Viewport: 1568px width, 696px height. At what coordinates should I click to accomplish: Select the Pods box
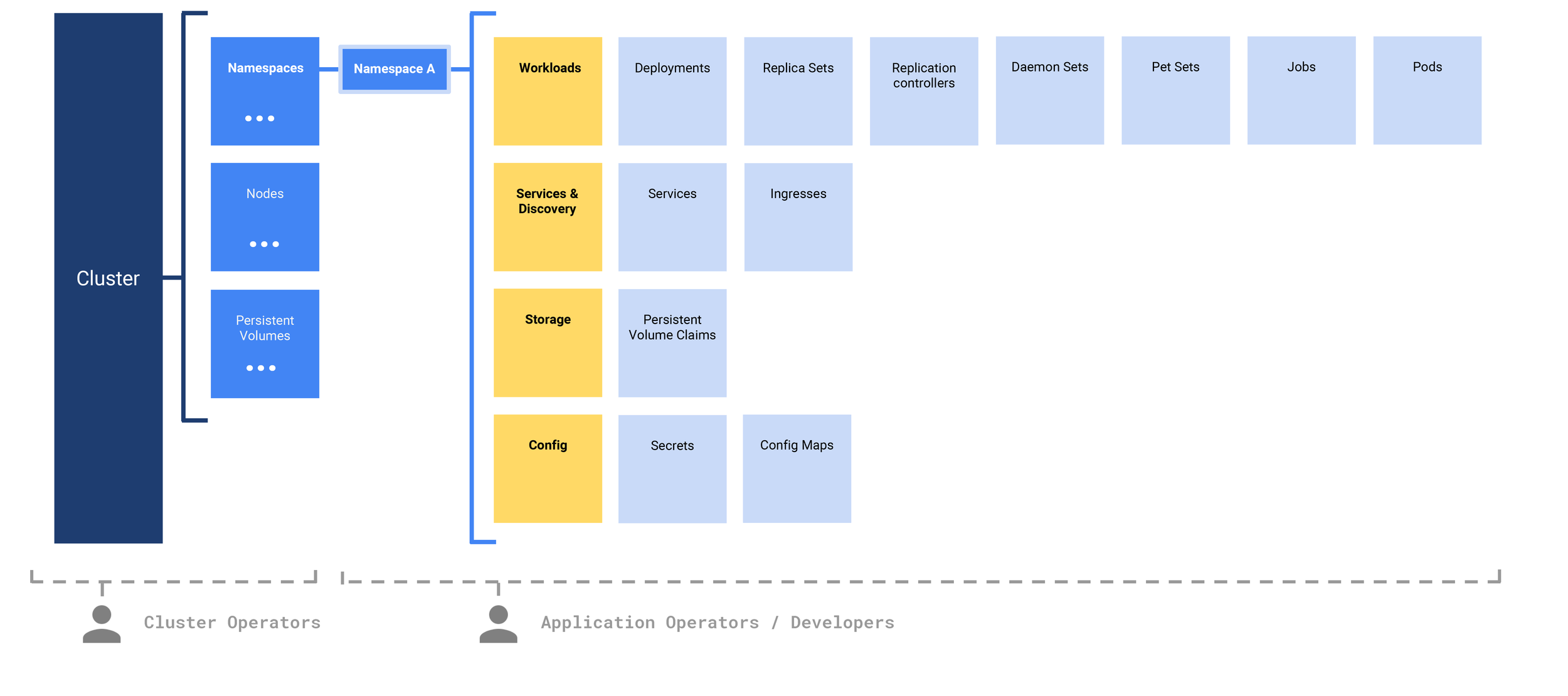pyautogui.click(x=1426, y=91)
